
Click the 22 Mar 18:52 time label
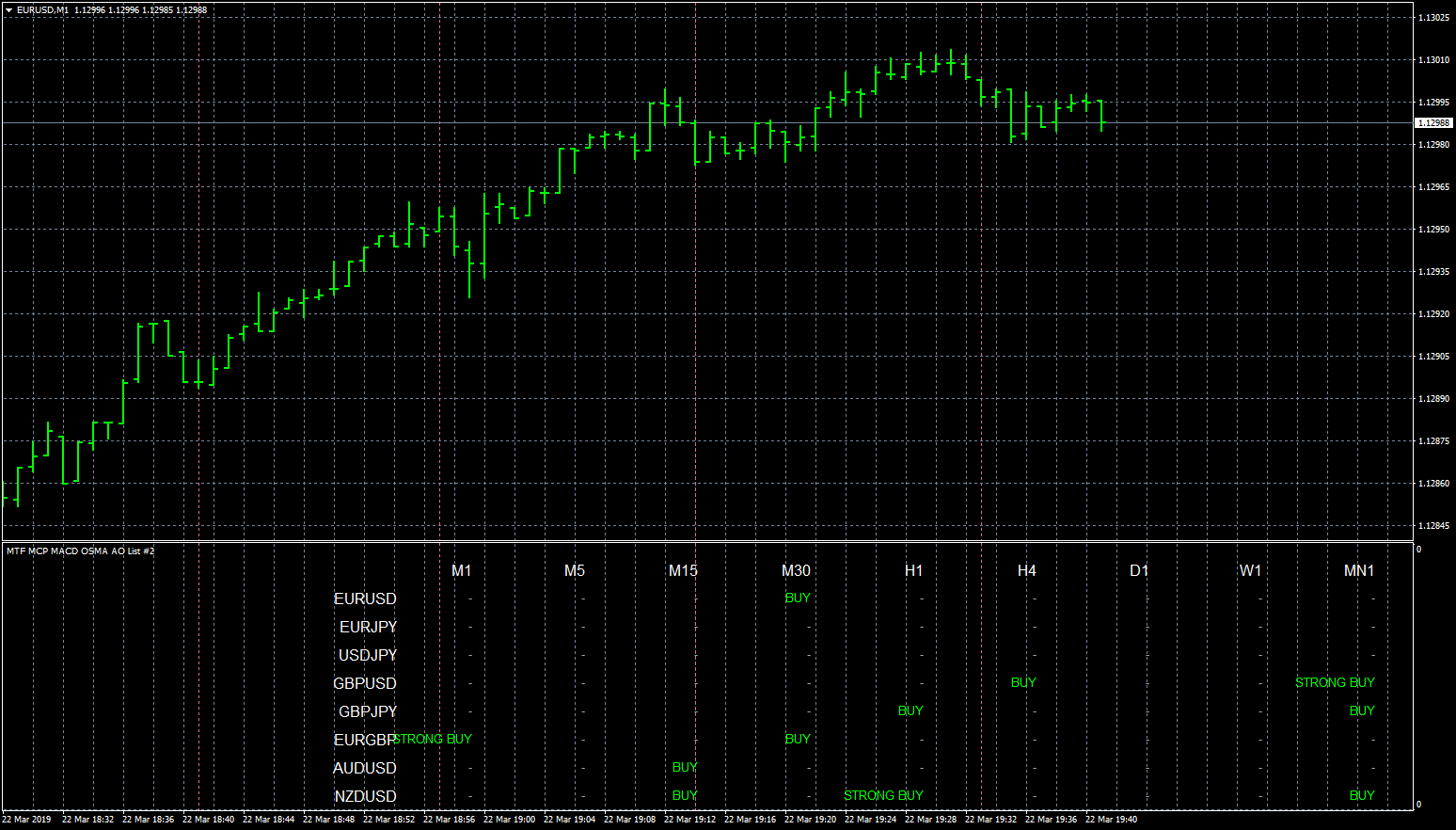389,820
